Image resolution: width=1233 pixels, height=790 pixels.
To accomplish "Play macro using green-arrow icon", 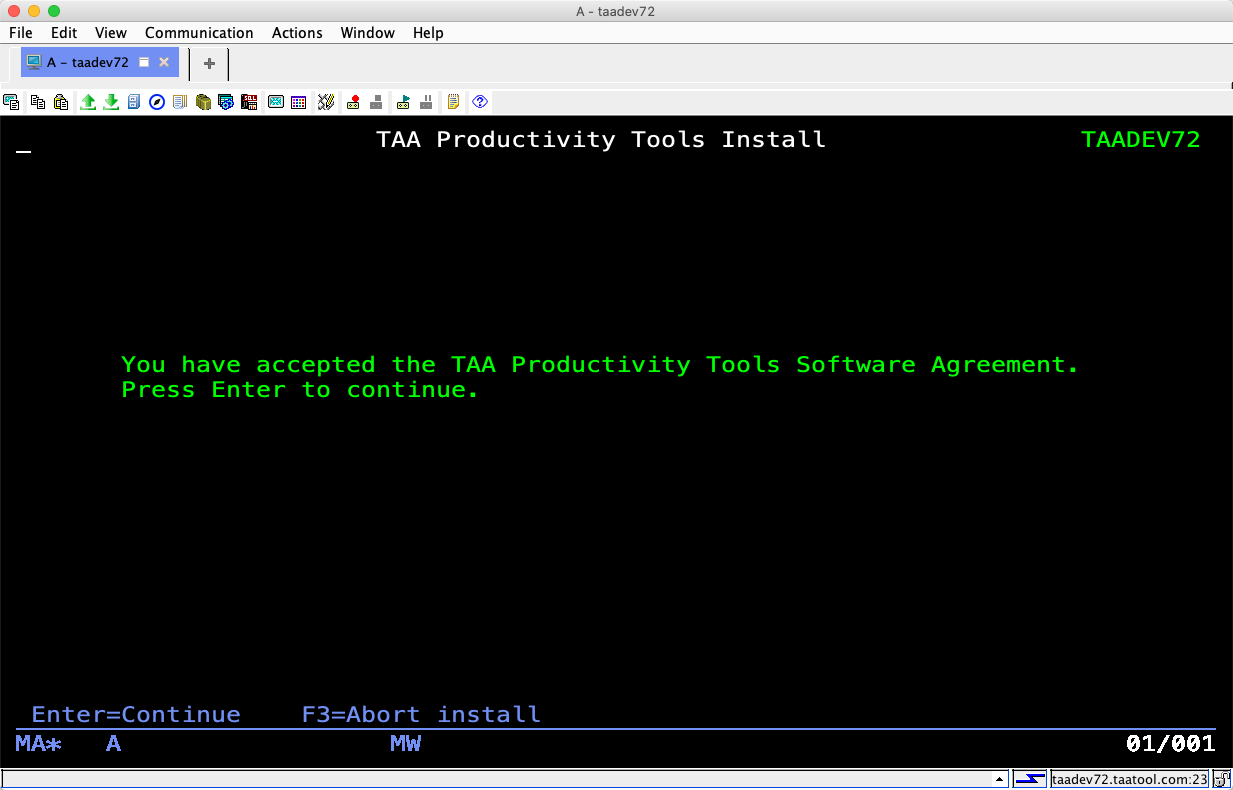I will point(403,102).
